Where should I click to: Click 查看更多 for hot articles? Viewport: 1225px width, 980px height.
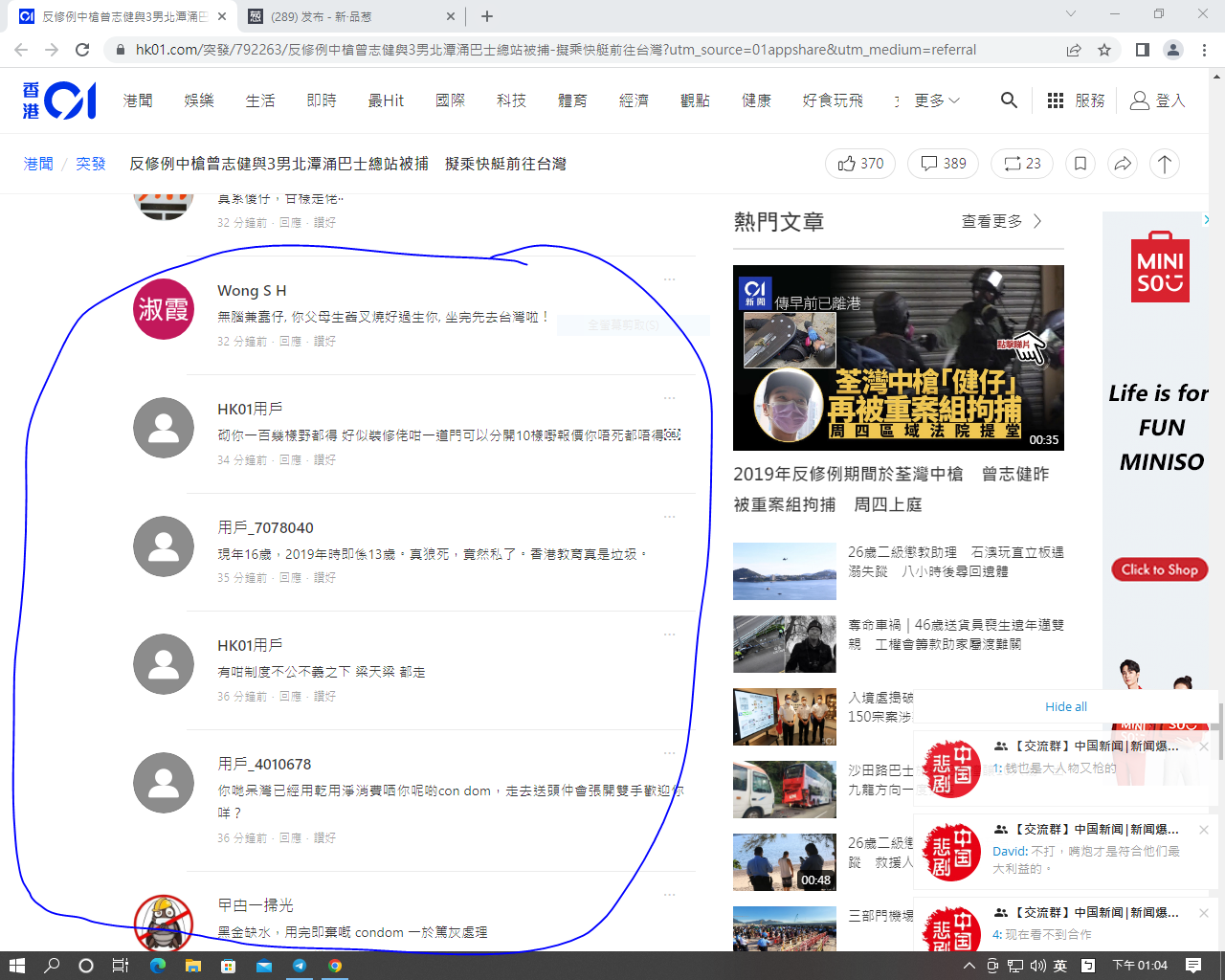coord(1001,221)
